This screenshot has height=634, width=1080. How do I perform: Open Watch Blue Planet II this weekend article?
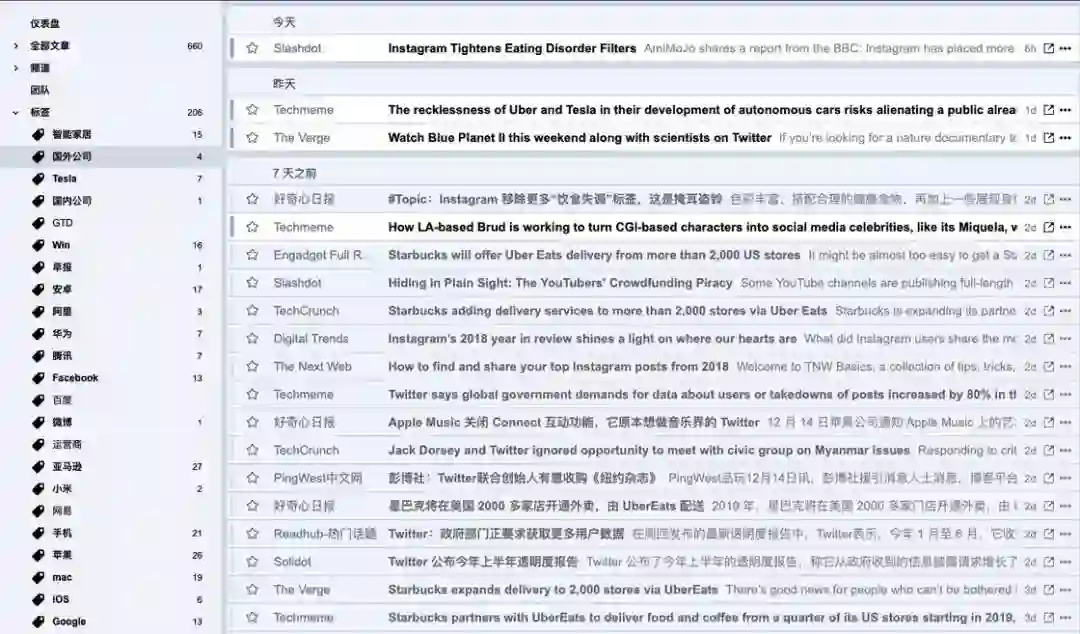[579, 138]
